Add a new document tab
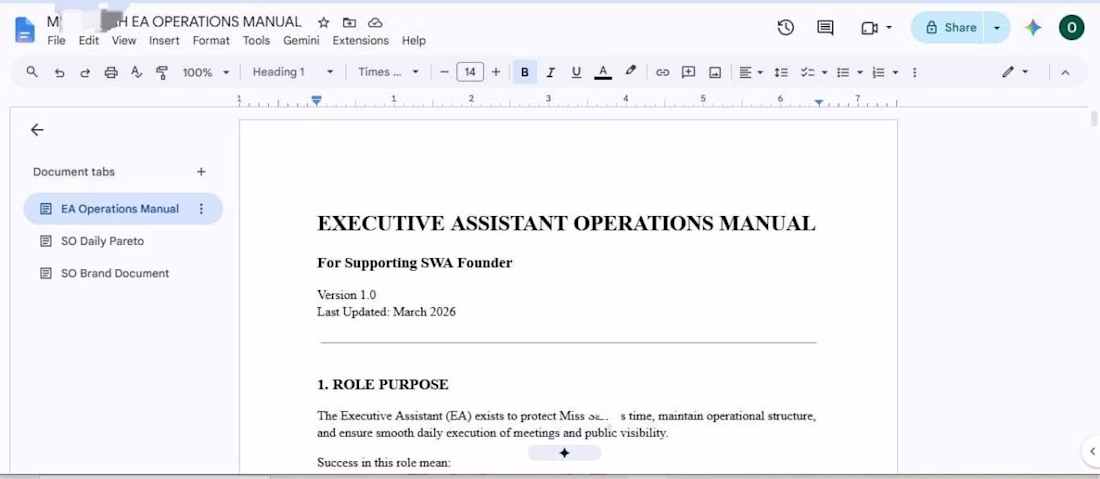The height and width of the screenshot is (479, 1100). click(201, 172)
